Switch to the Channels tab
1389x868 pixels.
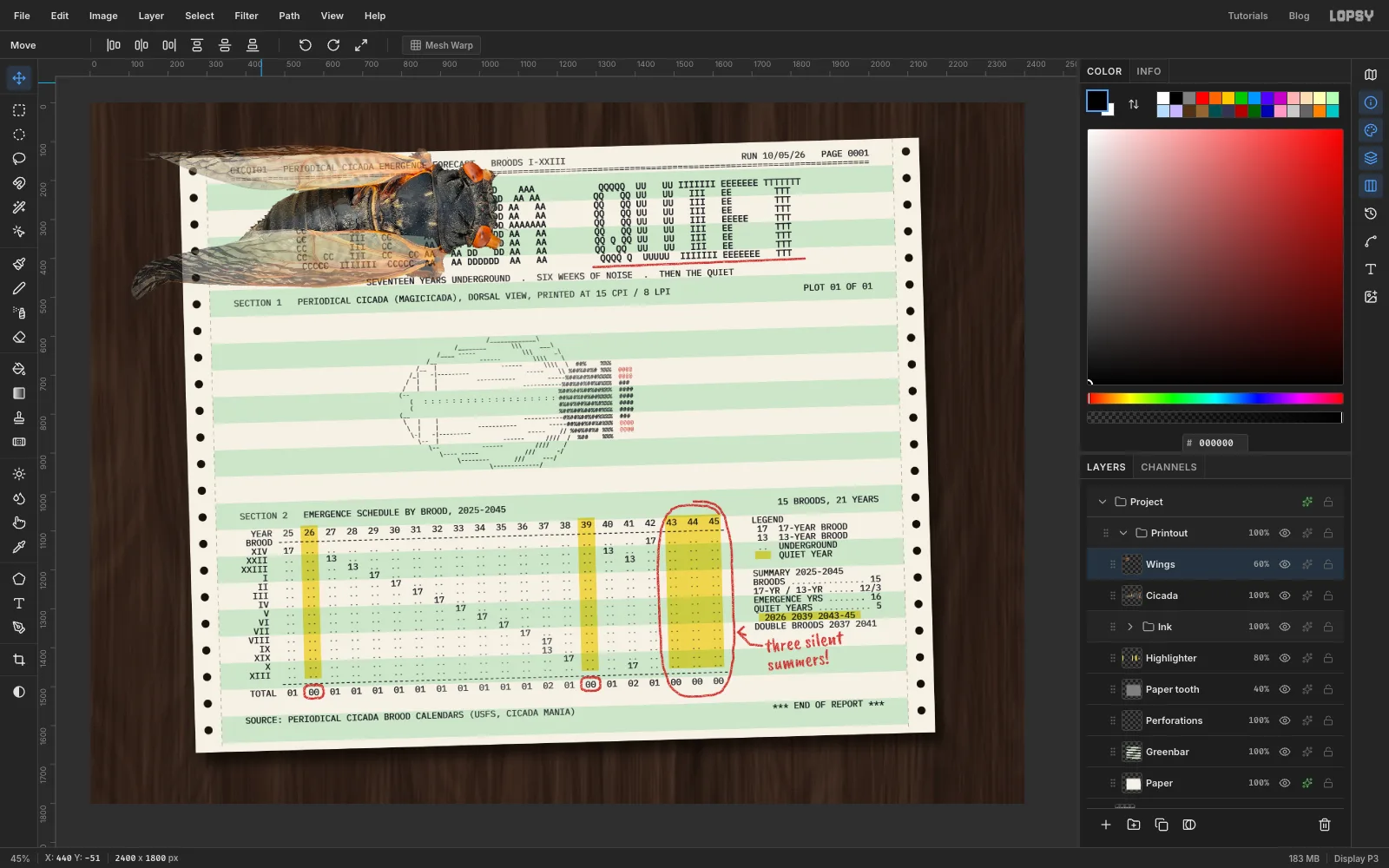pyautogui.click(x=1168, y=467)
